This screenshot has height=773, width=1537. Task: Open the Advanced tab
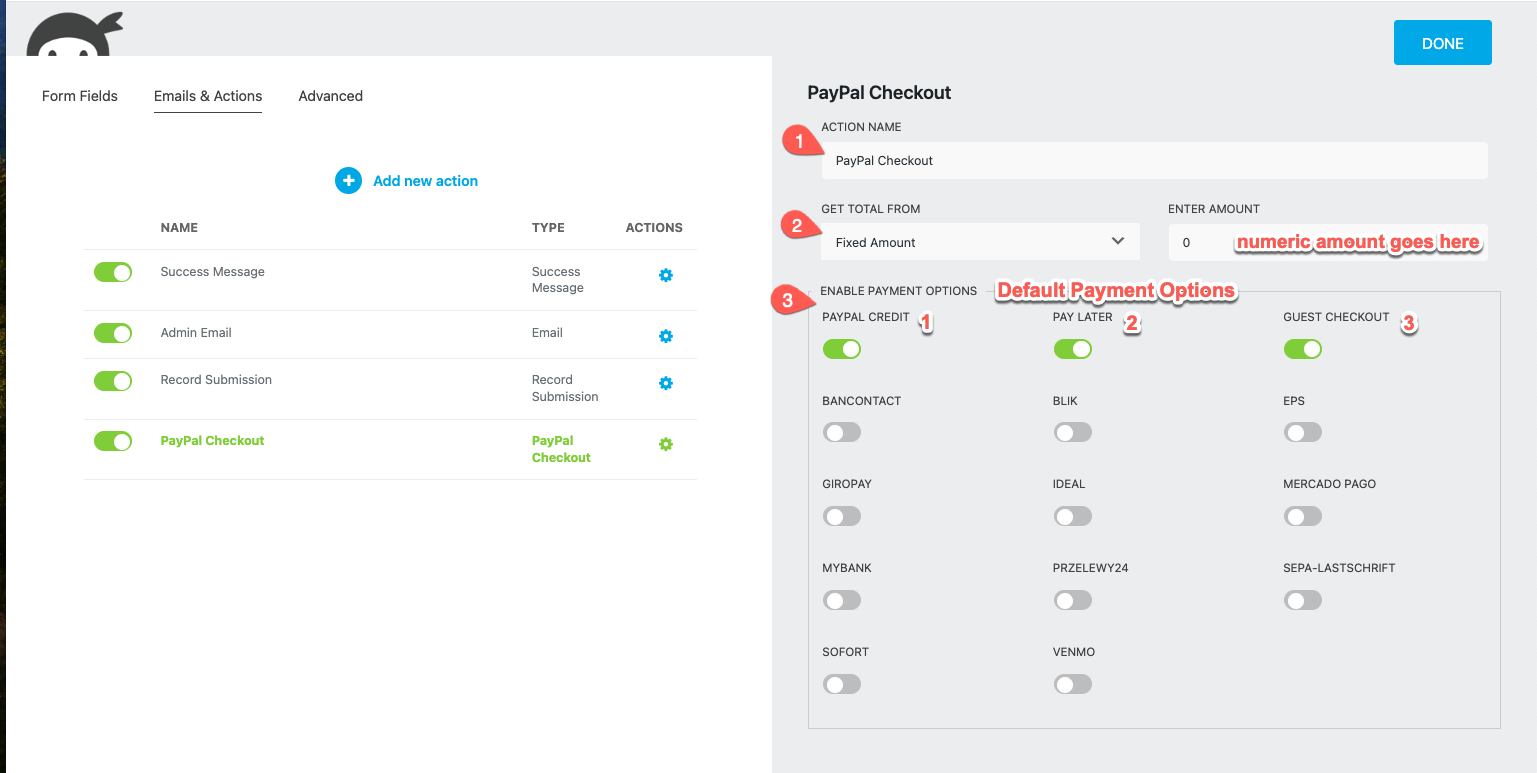click(x=330, y=96)
